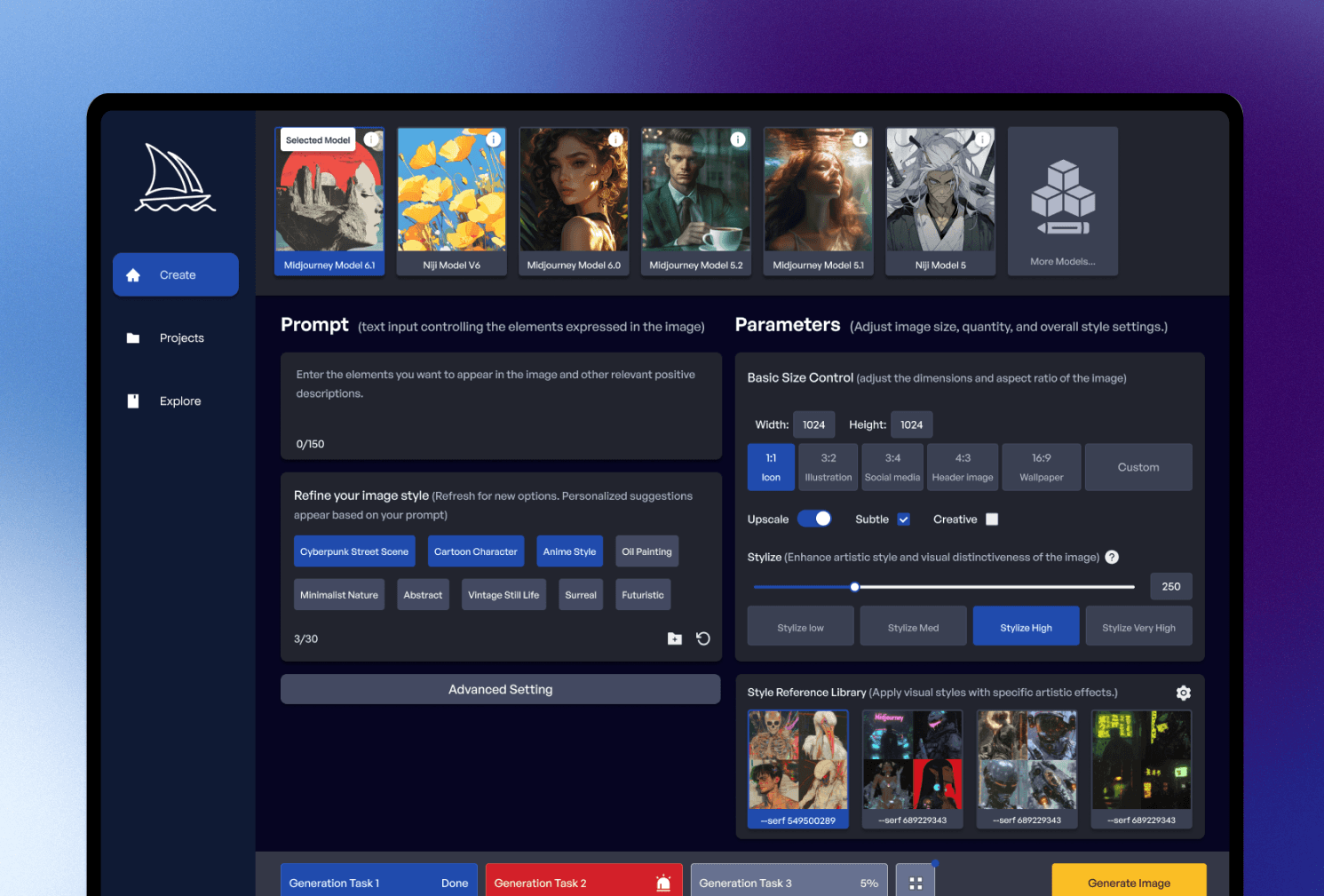
Task: Check the Creative checkbox
Action: coord(993,519)
